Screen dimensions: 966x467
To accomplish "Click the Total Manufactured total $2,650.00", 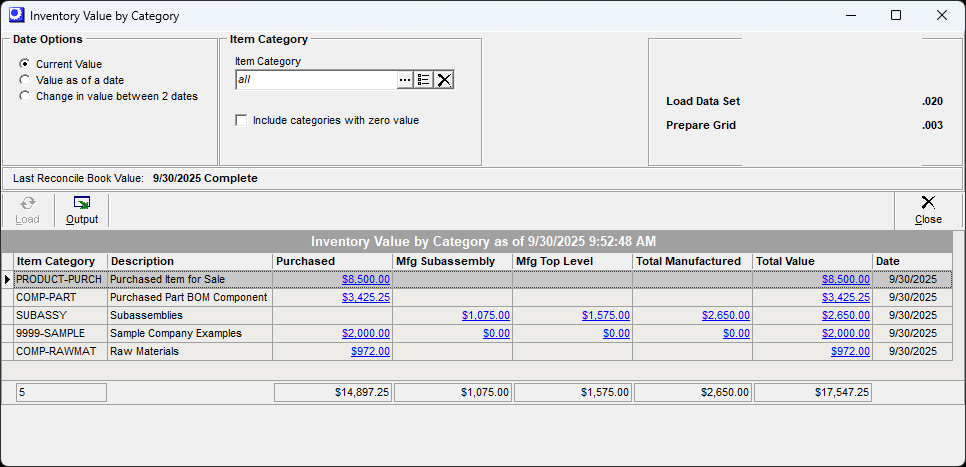I will tap(692, 392).
